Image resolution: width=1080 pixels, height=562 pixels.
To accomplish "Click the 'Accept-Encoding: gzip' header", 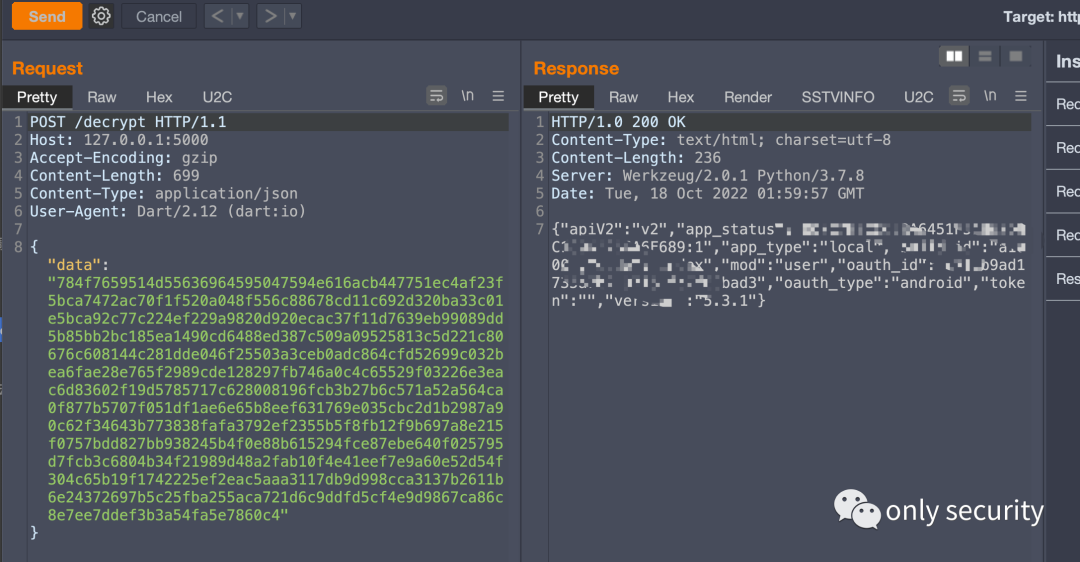I will pyautogui.click(x=123, y=158).
